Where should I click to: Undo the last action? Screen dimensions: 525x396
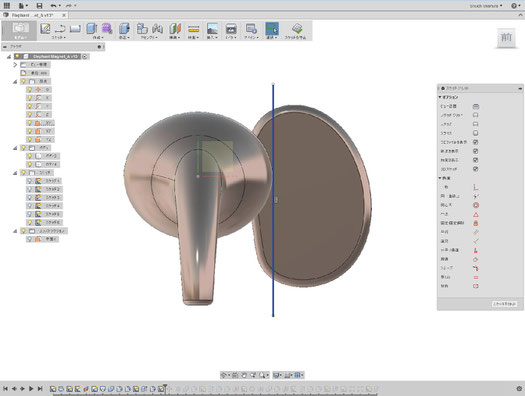click(x=54, y=5)
